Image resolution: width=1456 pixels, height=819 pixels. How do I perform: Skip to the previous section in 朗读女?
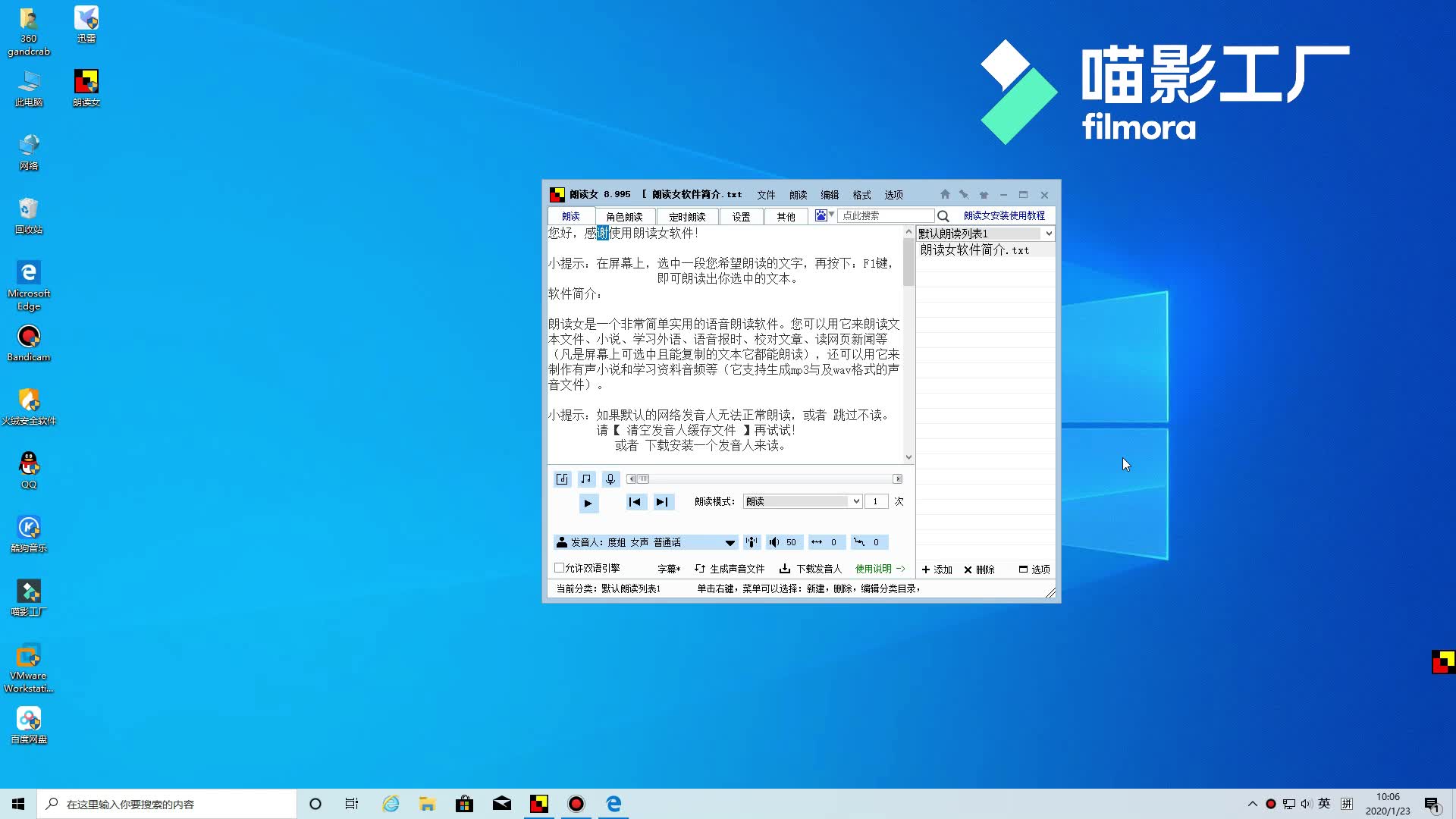click(635, 502)
